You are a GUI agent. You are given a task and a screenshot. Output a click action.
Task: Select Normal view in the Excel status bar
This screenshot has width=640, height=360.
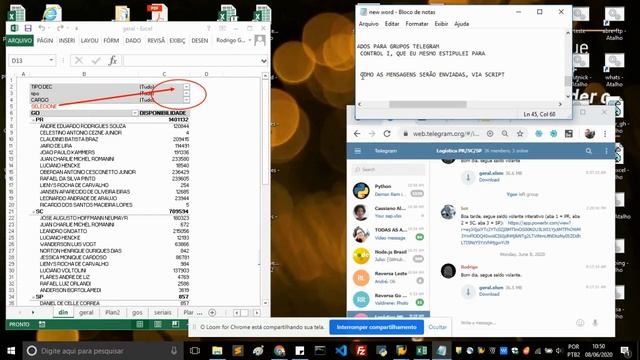click(x=140, y=324)
